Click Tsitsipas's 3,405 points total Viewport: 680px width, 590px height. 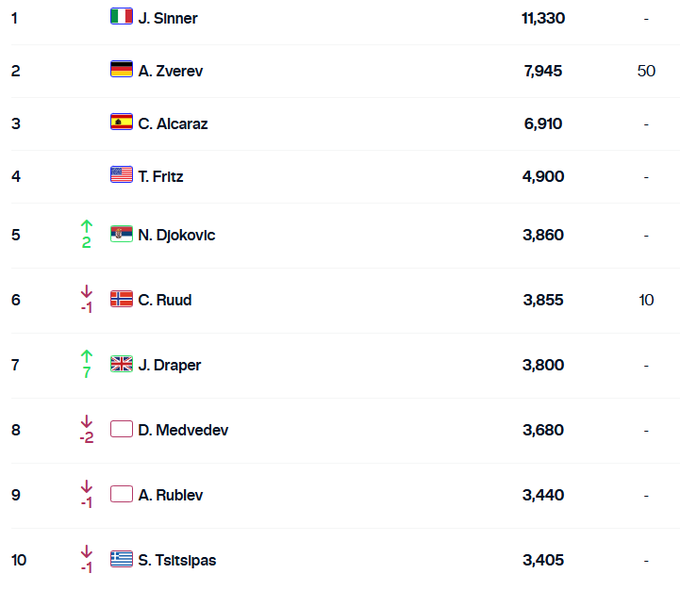543,560
